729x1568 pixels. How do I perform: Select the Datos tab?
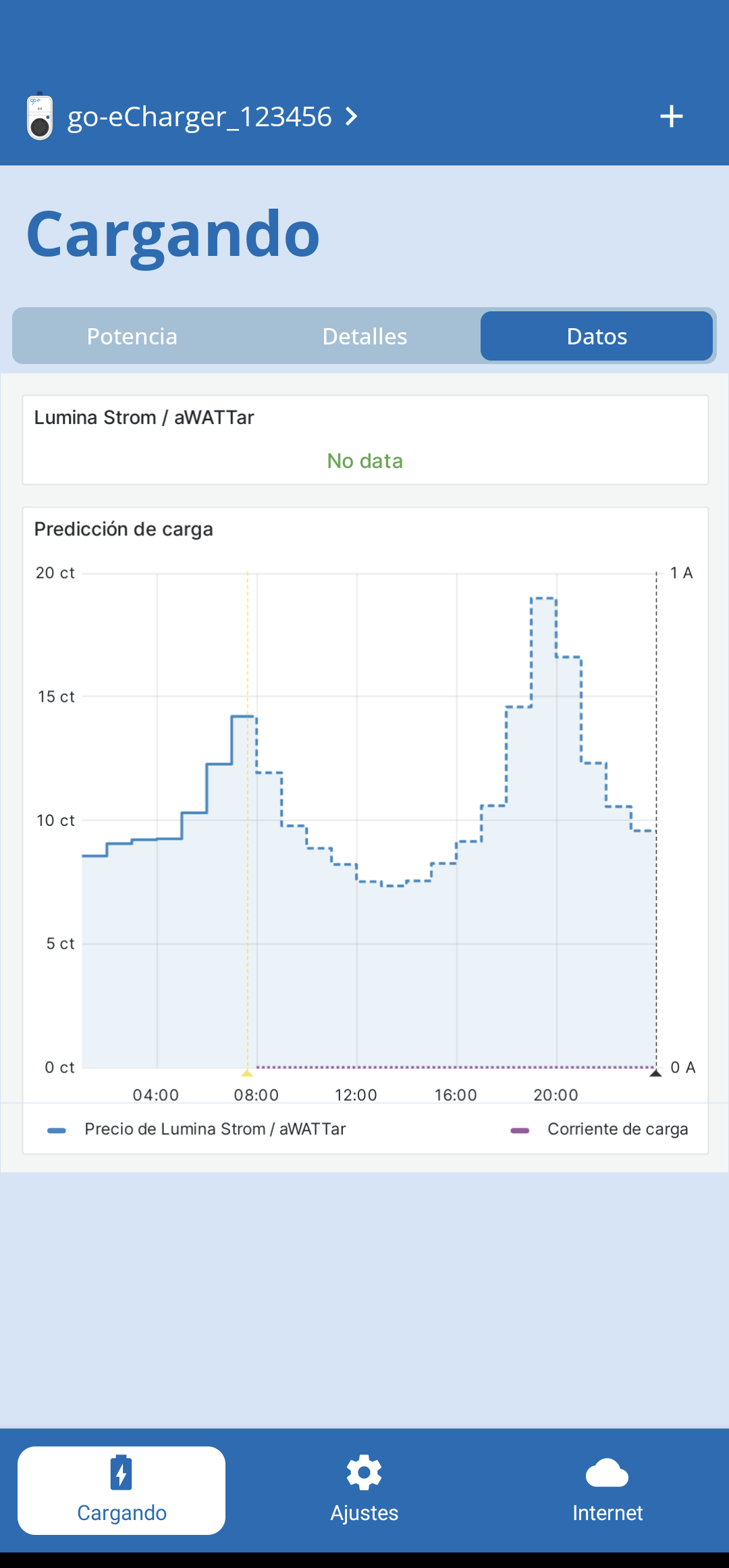597,336
